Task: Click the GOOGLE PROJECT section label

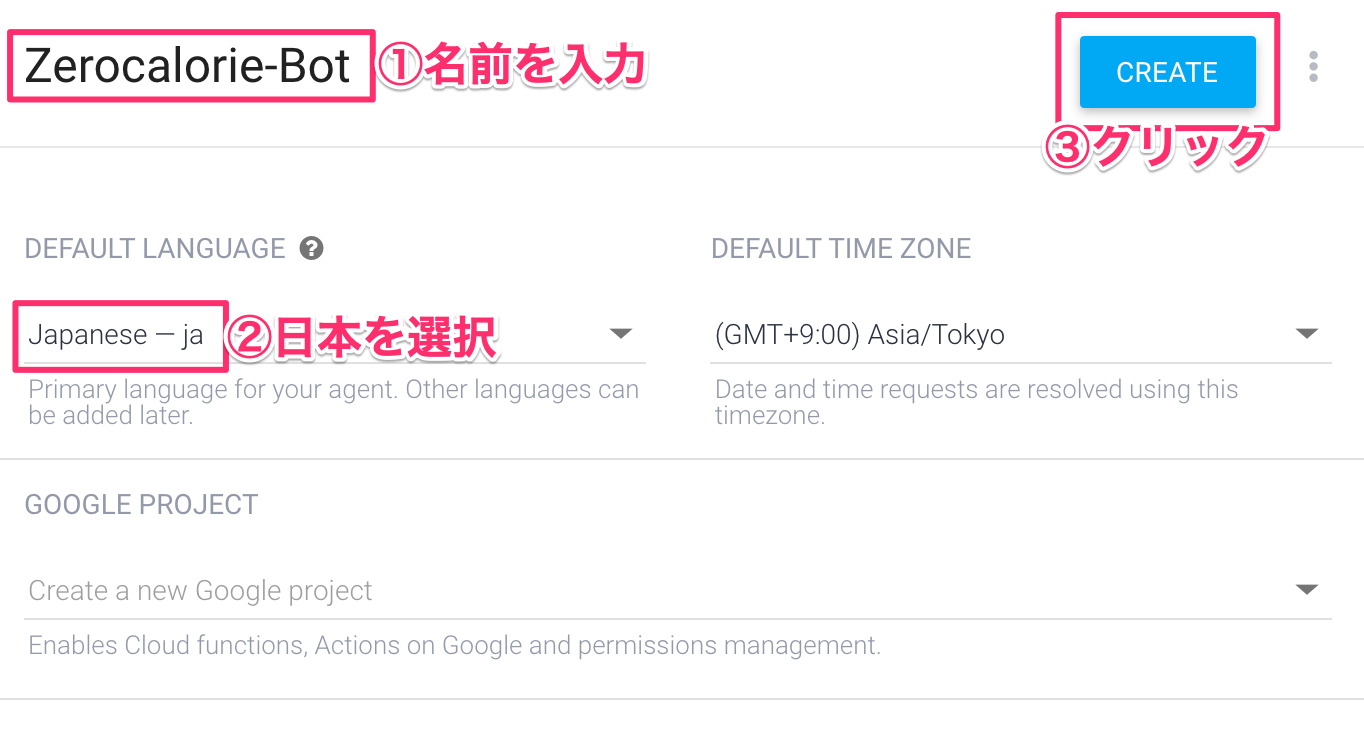Action: click(141, 505)
